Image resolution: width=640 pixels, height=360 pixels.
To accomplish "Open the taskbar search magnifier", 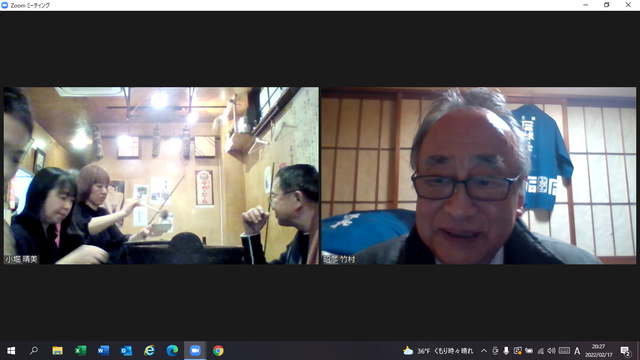I will [x=34, y=351].
